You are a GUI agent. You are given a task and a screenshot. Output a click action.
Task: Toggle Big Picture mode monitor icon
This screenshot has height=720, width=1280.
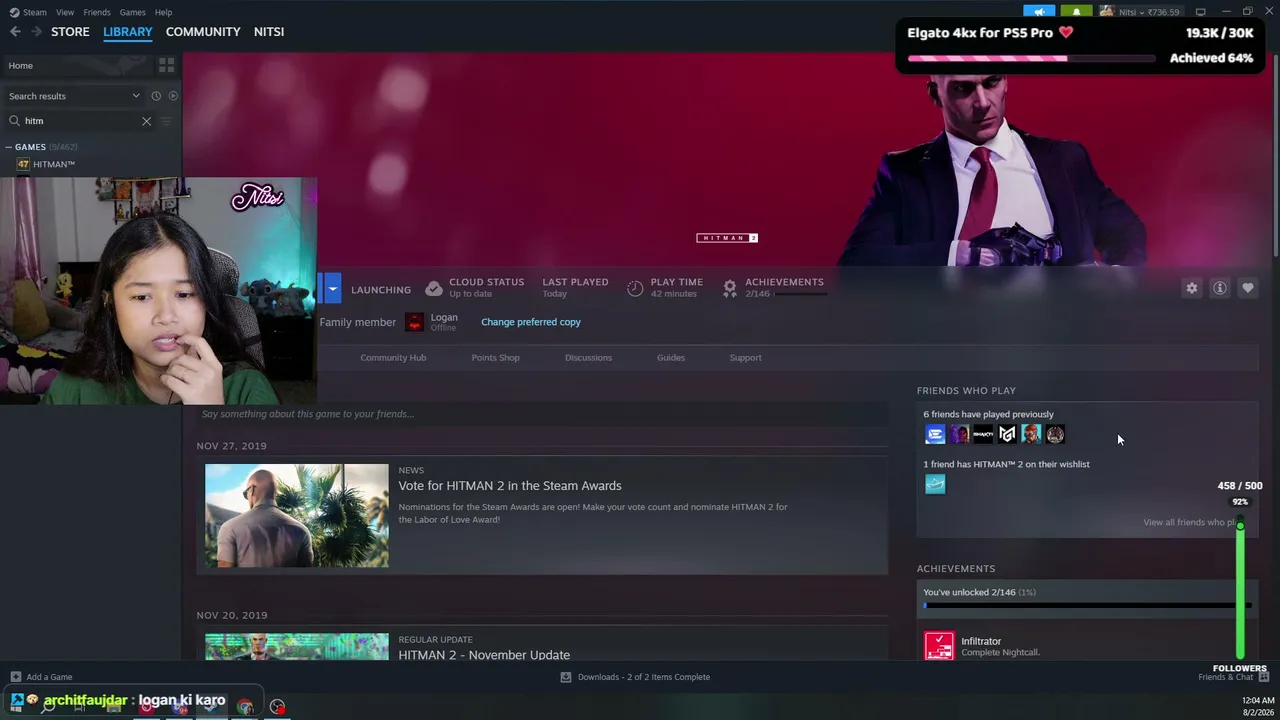[x=1200, y=12]
